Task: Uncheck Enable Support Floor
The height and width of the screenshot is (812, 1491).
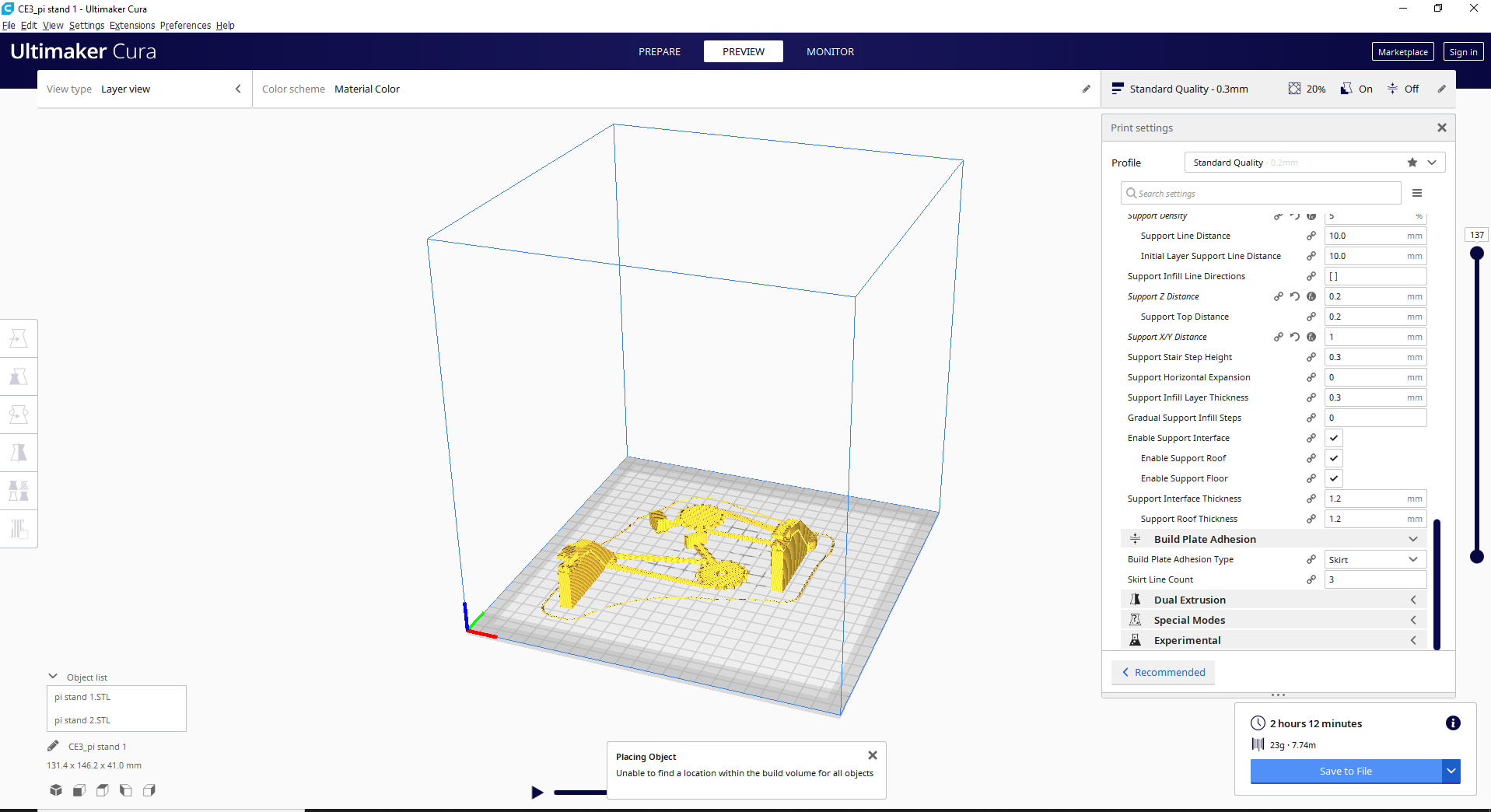Action: point(1333,478)
